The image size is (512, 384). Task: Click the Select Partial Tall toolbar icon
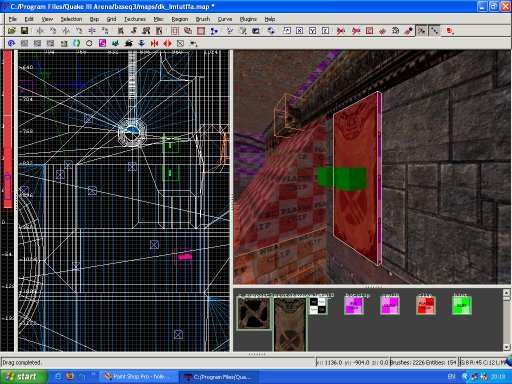click(146, 31)
